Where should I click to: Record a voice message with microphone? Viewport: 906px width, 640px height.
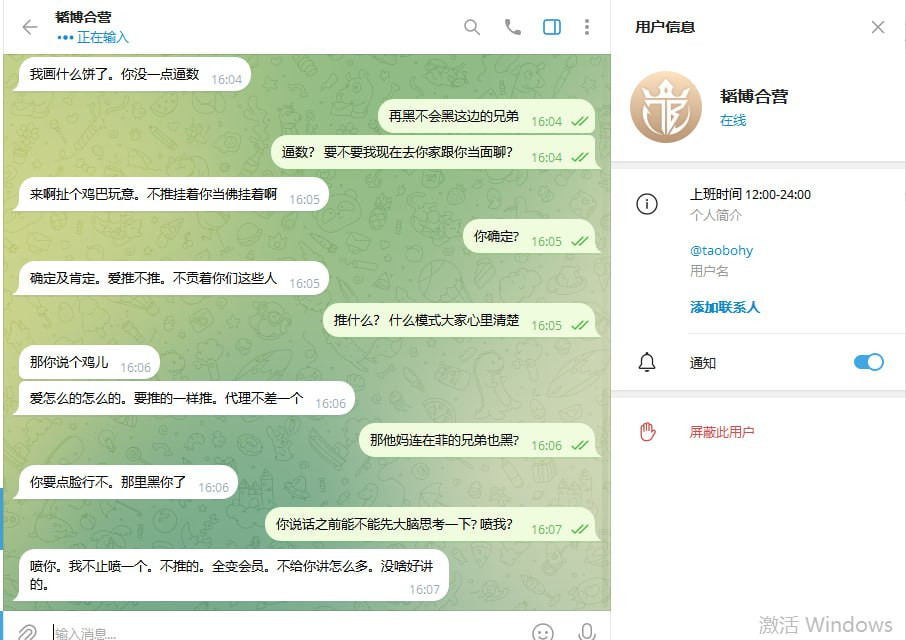[x=586, y=632]
